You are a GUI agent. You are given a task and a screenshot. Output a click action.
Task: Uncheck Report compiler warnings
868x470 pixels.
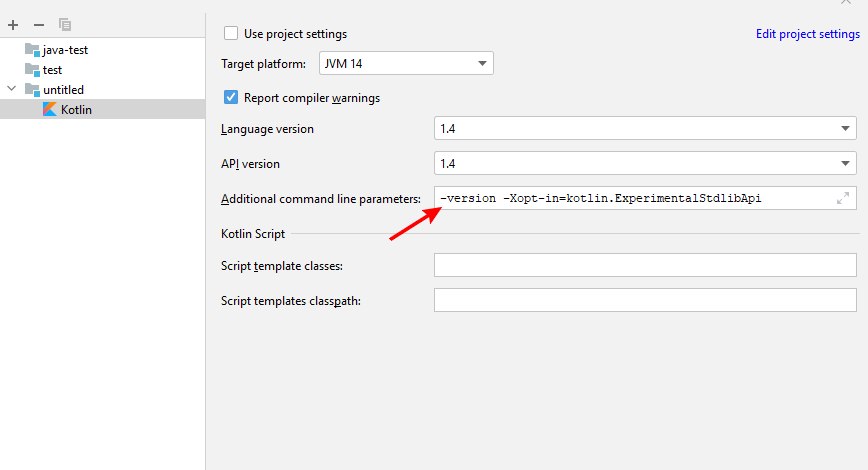[231, 97]
